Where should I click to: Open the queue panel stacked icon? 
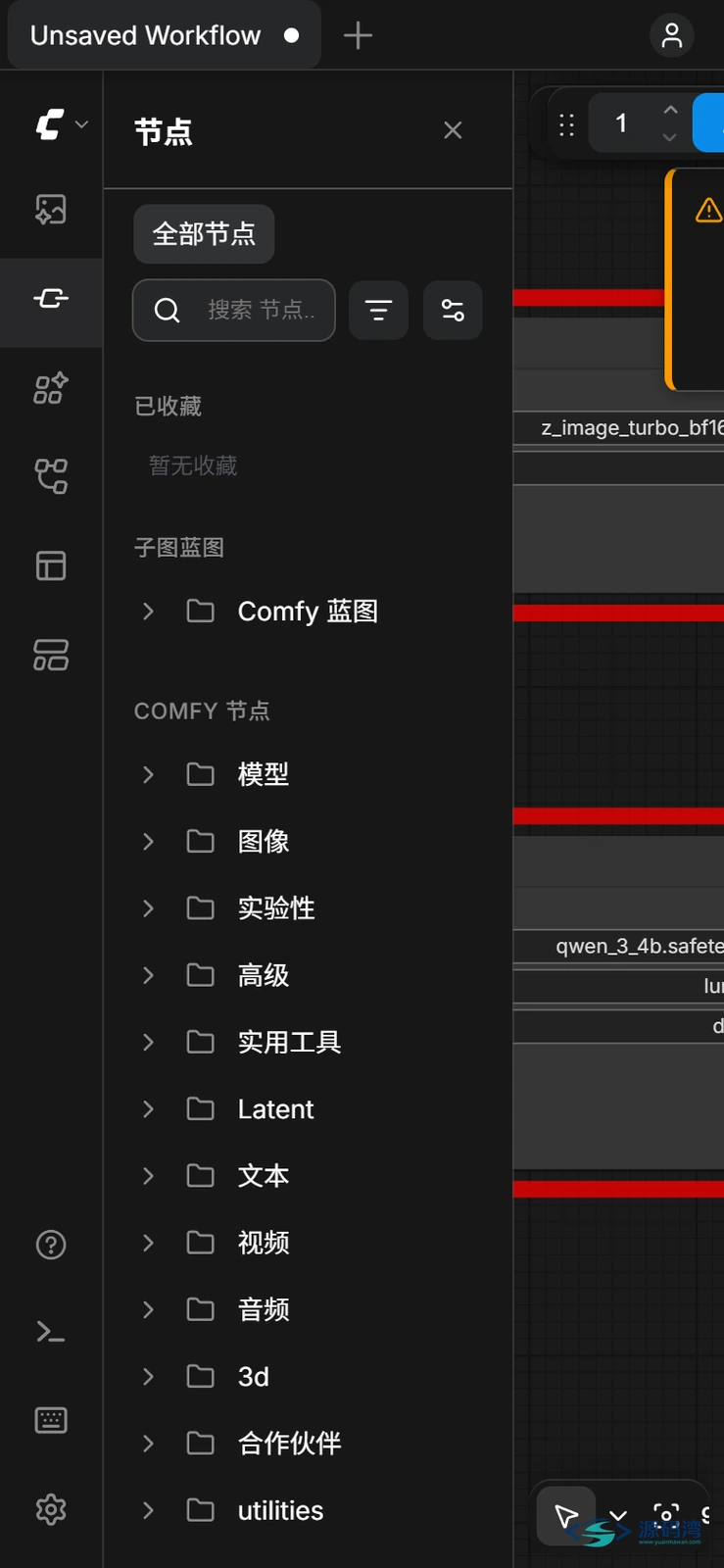(x=51, y=655)
